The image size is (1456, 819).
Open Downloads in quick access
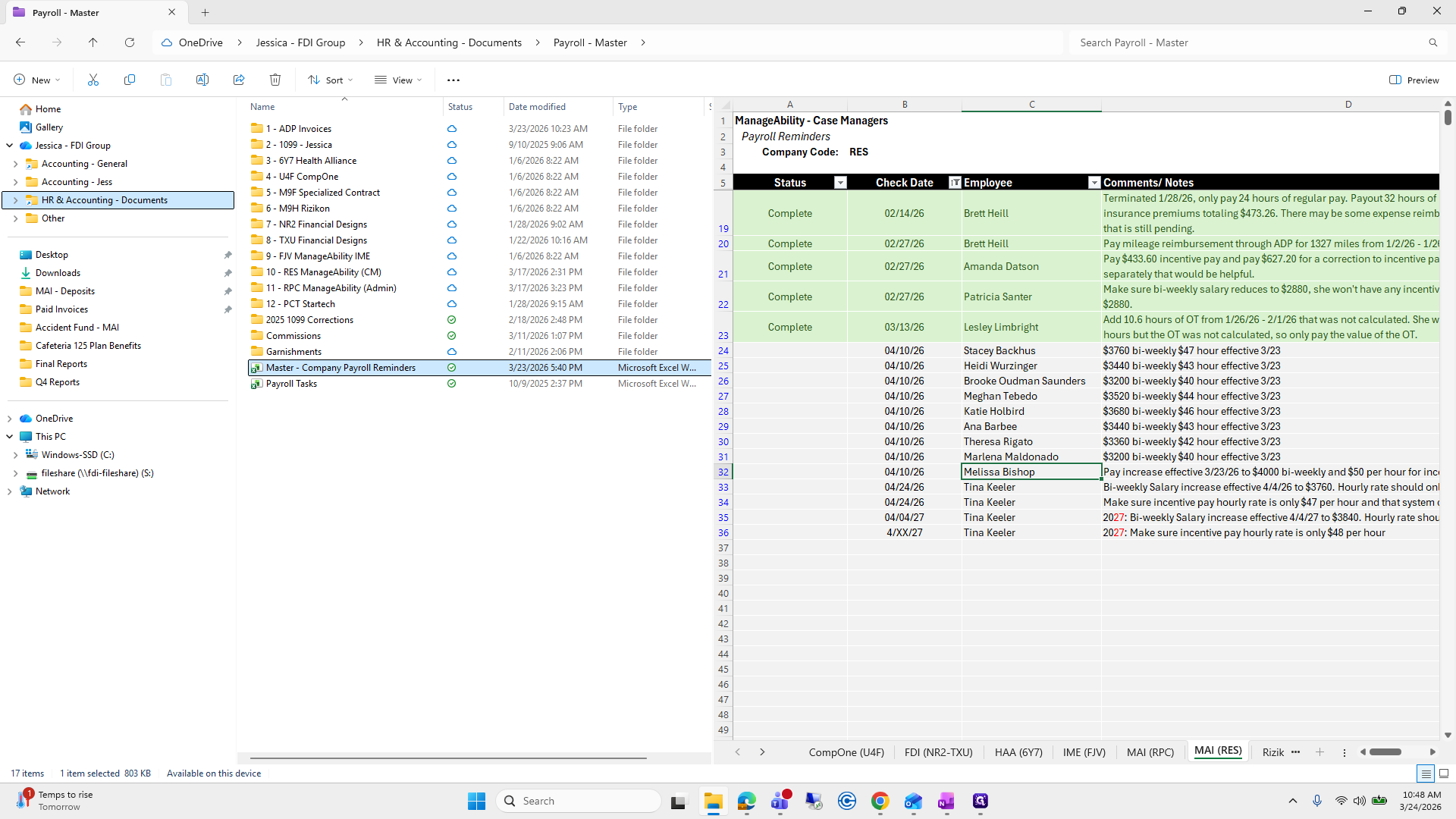point(58,273)
